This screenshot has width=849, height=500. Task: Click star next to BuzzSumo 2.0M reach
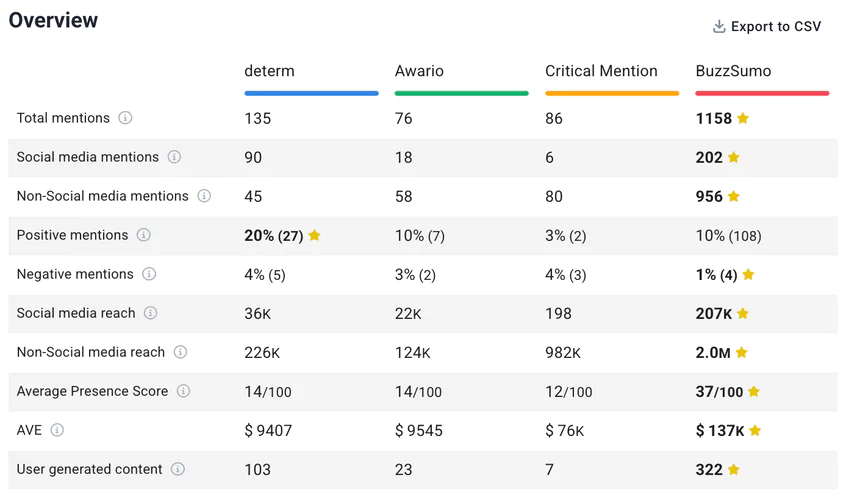[x=742, y=352]
